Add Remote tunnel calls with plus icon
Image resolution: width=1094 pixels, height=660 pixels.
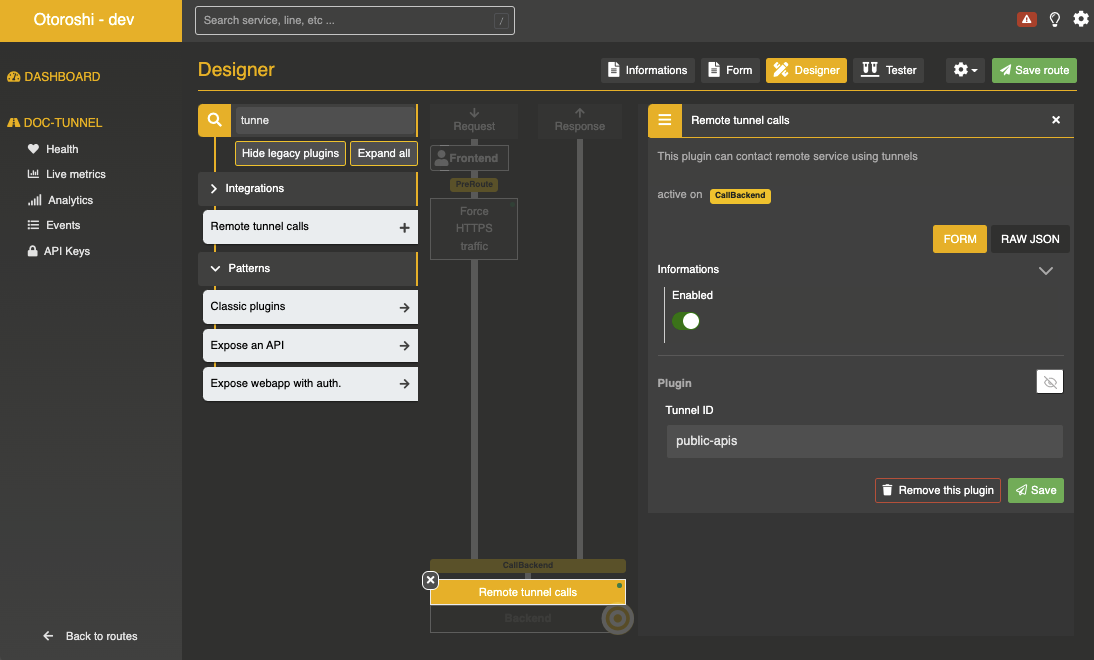click(404, 227)
